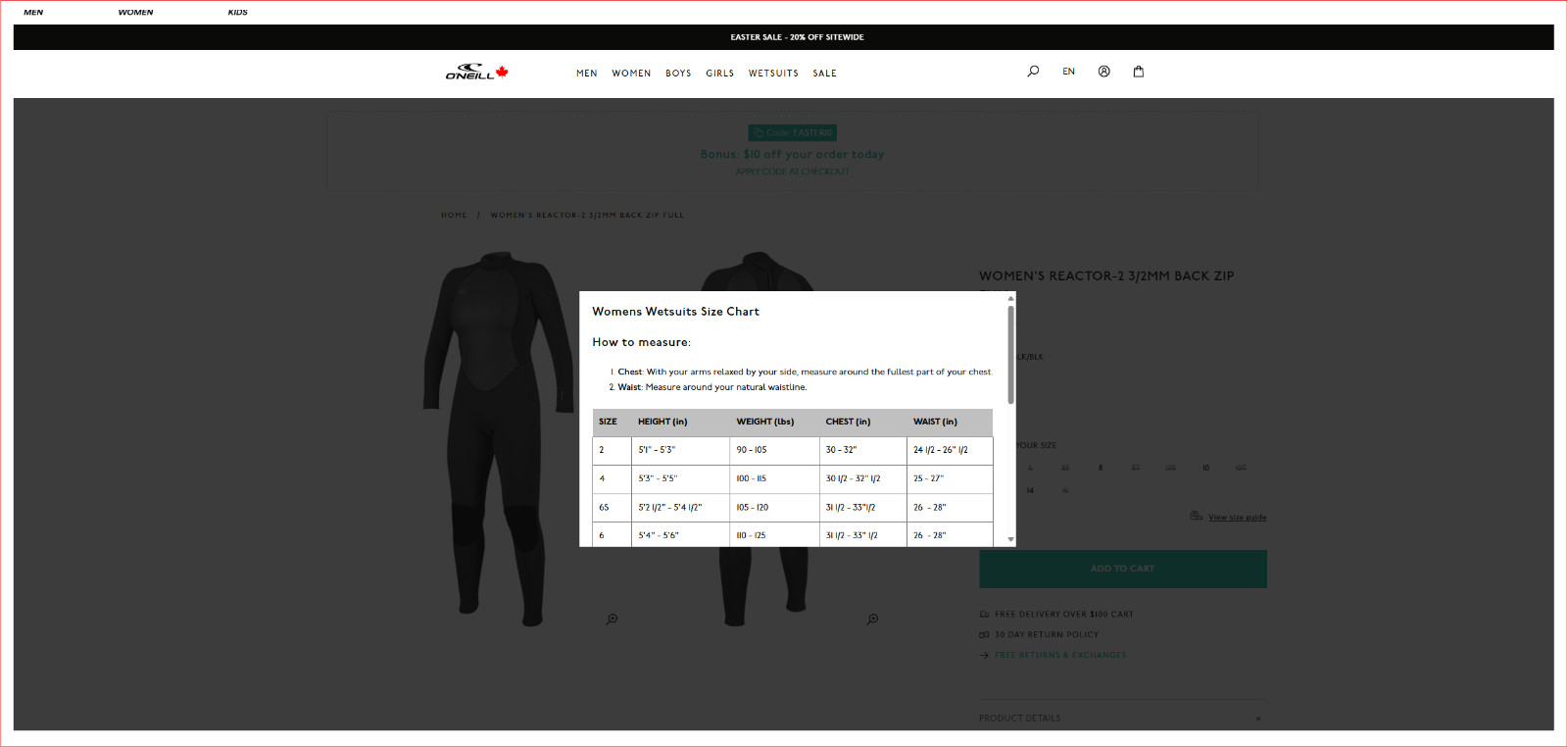Expand the Product Details section
The image size is (1568, 747).
click(x=1122, y=719)
